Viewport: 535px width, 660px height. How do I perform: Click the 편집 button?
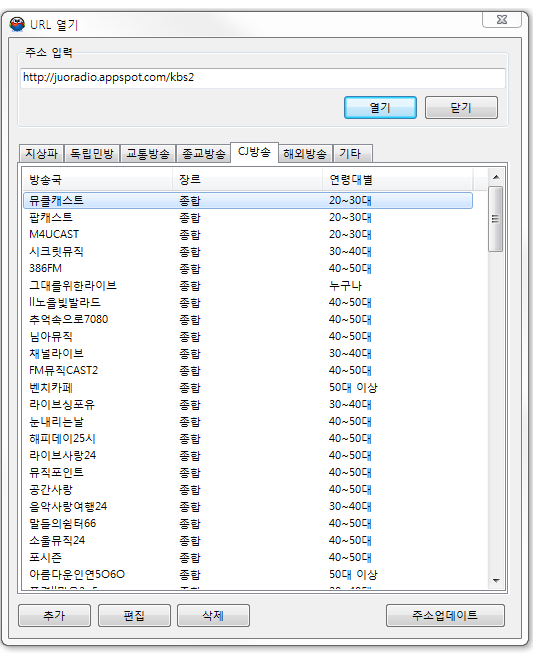tap(134, 616)
